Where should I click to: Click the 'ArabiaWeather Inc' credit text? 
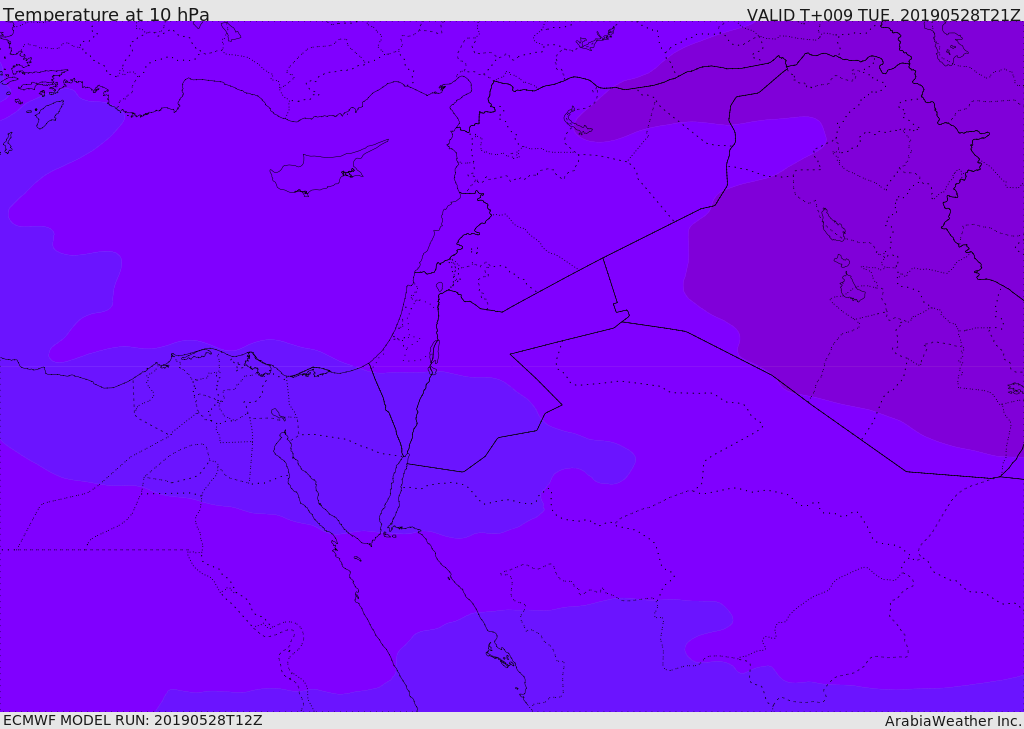[953, 721]
